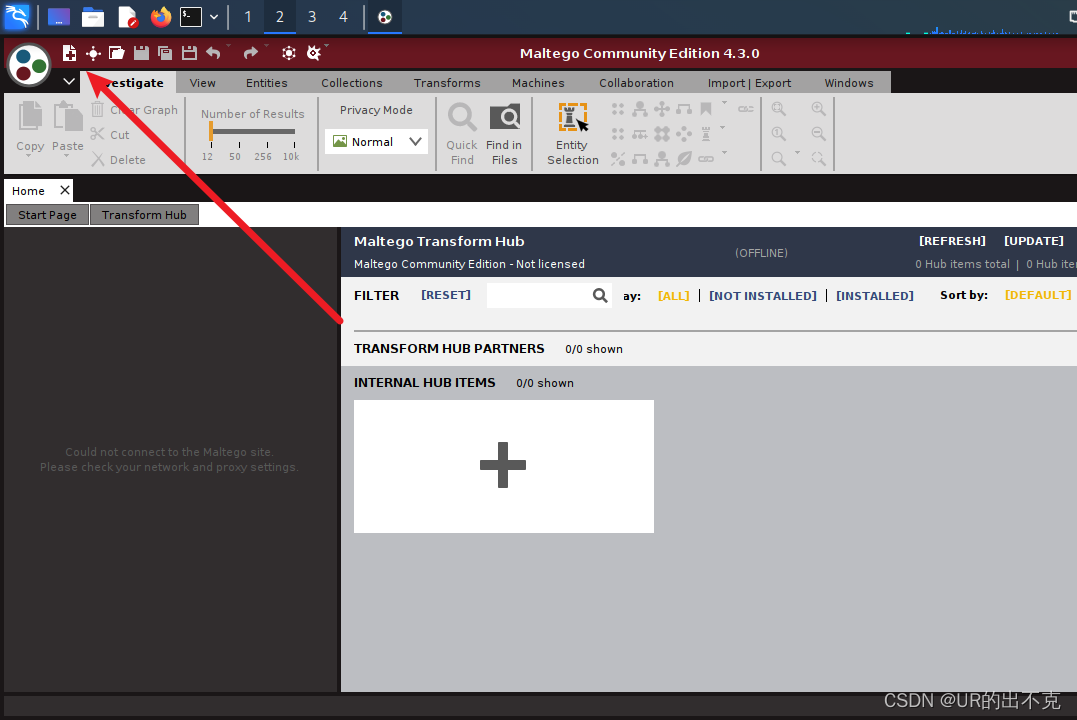Show [ALL] hub items filter

(x=674, y=295)
